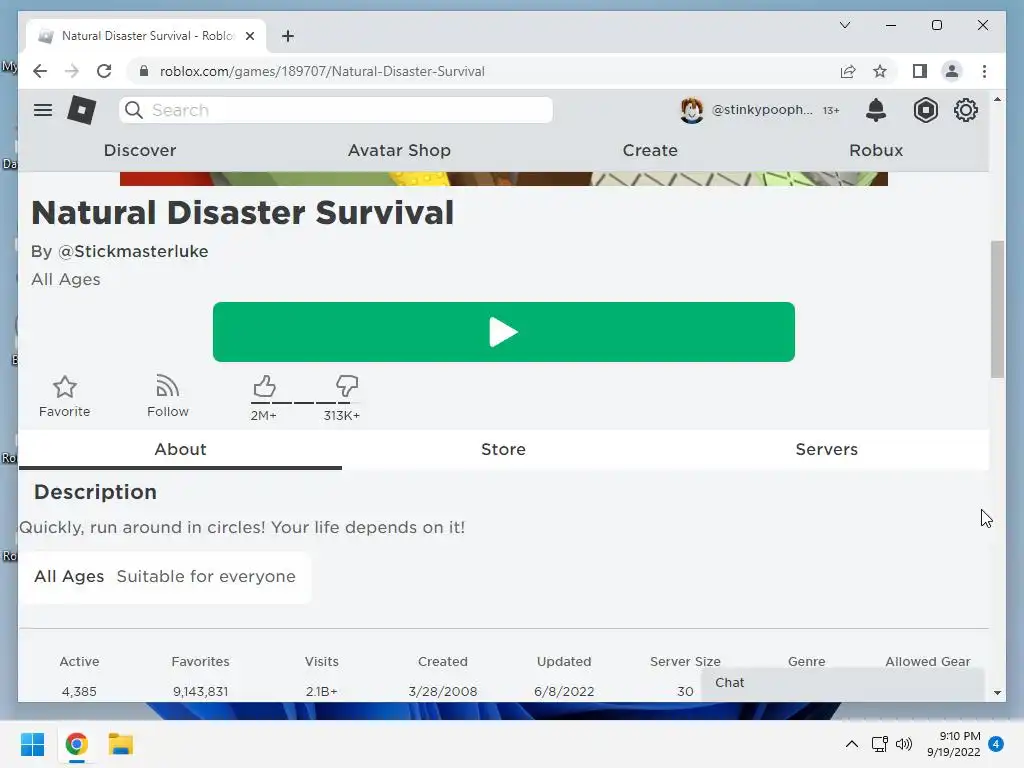Expand the Chat panel
The height and width of the screenshot is (768, 1024).
pos(842,683)
